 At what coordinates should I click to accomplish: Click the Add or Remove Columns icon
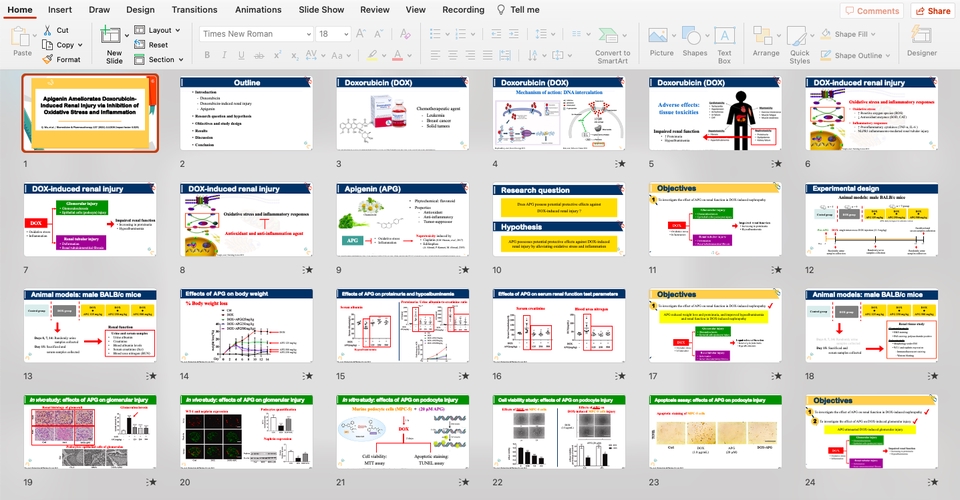click(x=577, y=34)
